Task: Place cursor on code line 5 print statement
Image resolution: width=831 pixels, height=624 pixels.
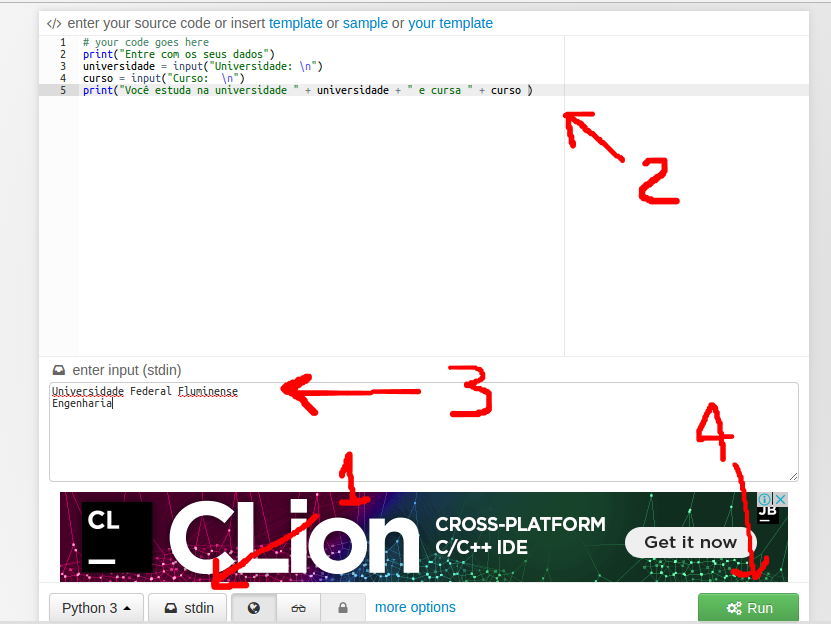Action: pos(300,90)
